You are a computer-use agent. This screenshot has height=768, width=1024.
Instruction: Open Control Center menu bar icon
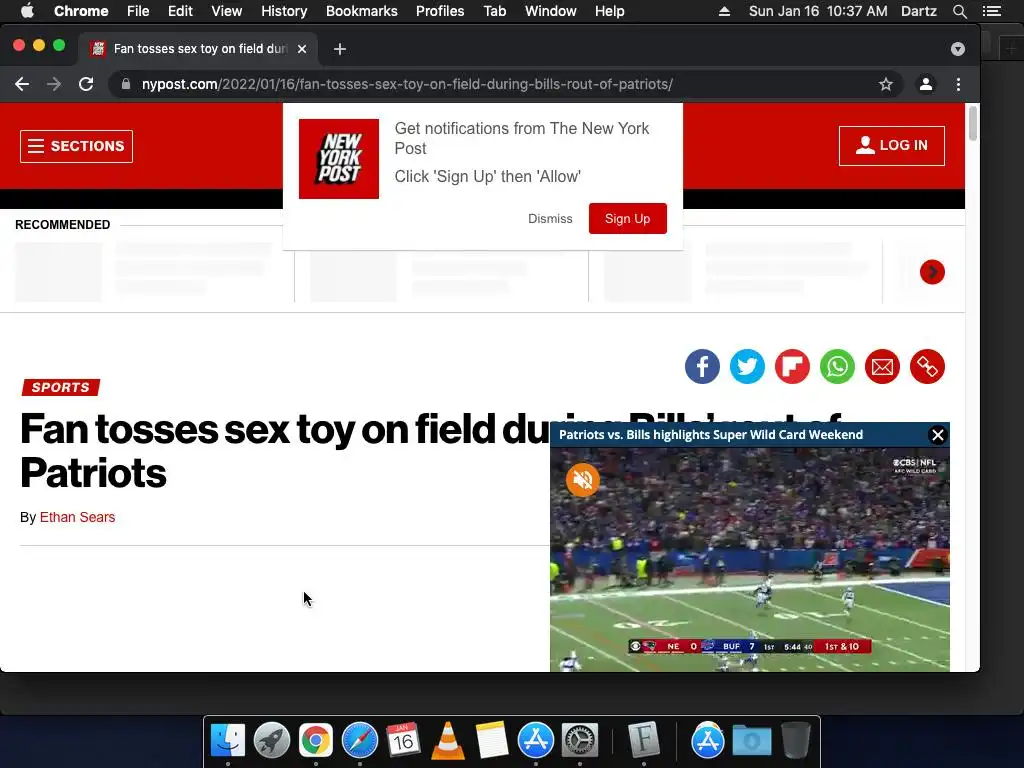pos(992,11)
